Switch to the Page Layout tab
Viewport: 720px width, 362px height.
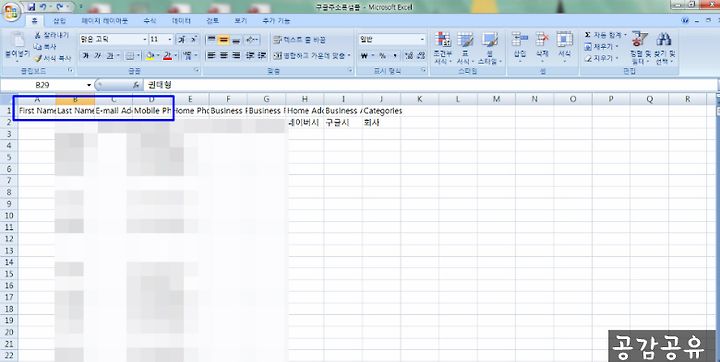click(105, 21)
